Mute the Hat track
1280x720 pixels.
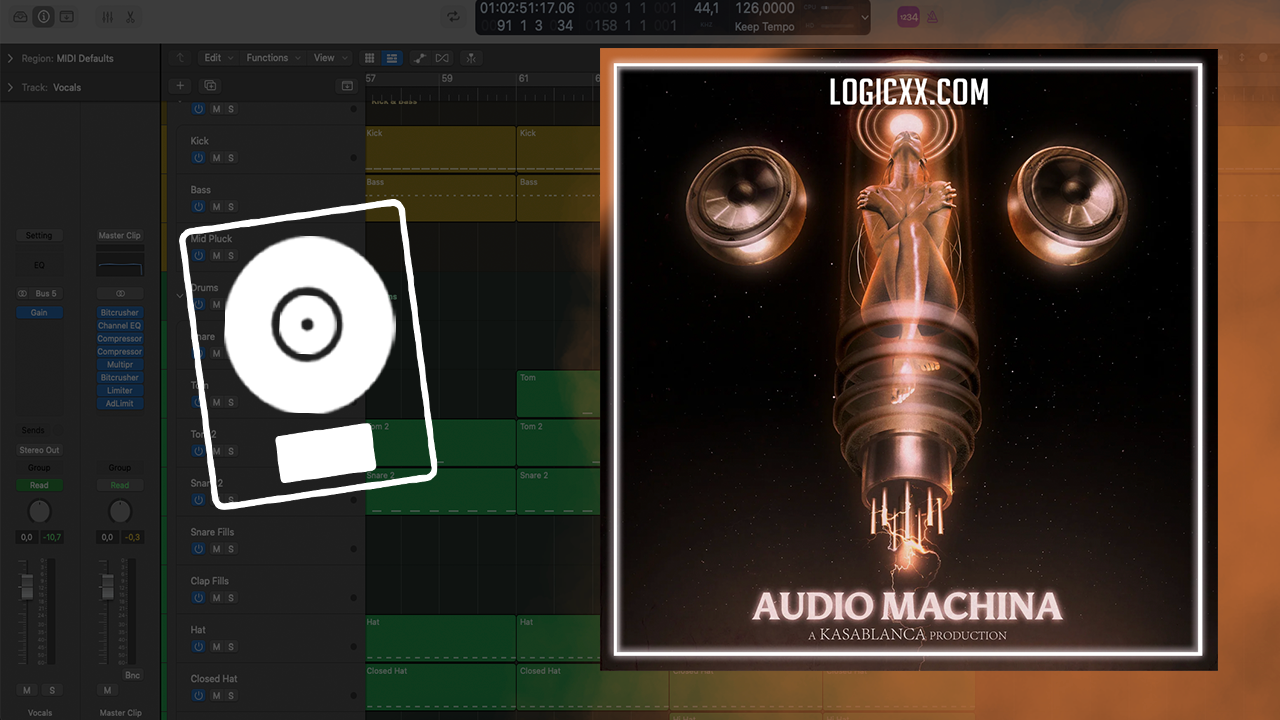click(216, 647)
